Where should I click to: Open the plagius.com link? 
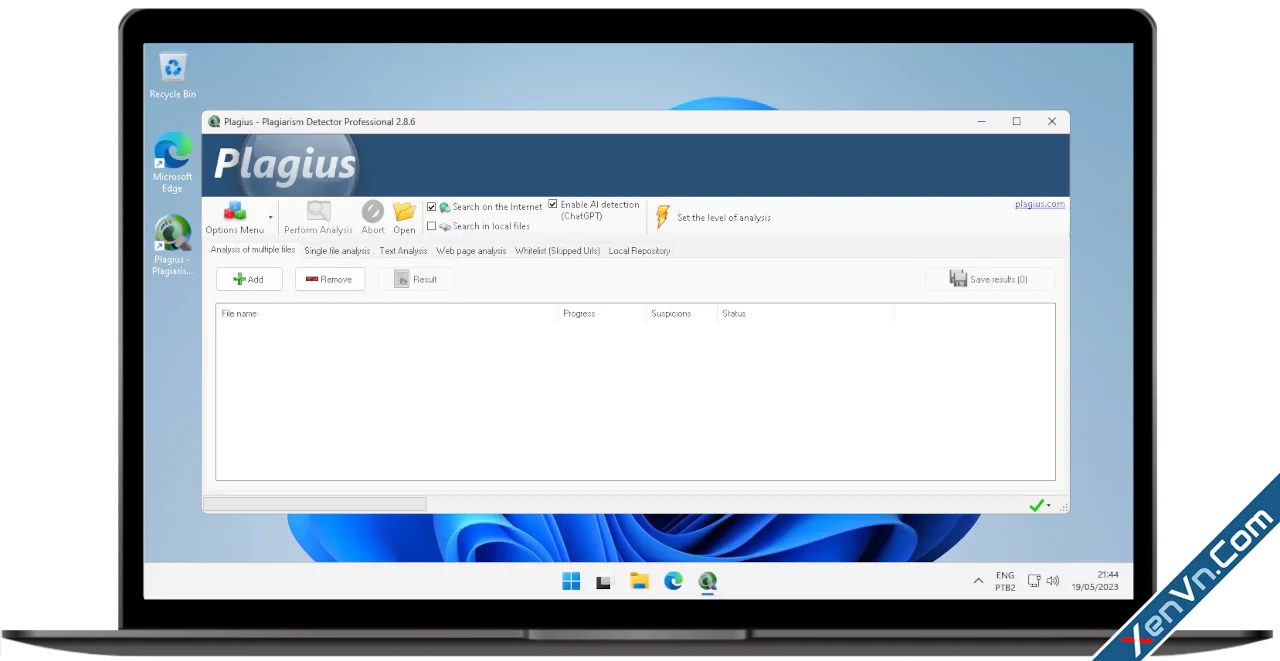(1040, 204)
